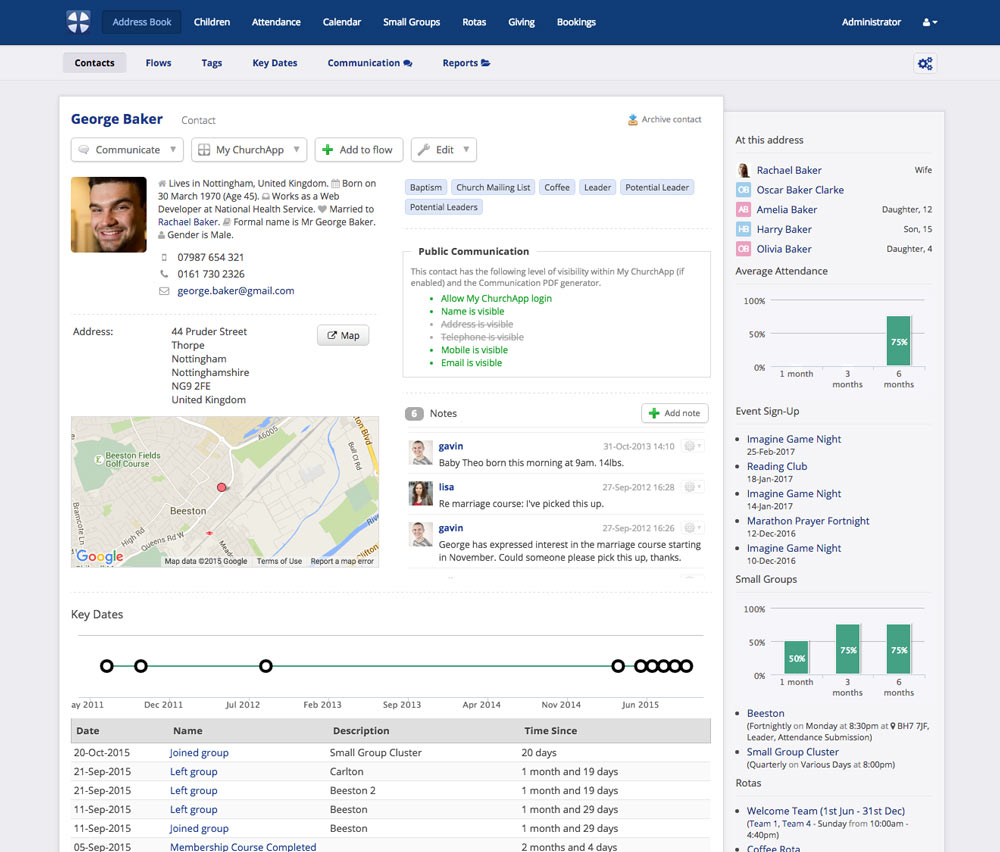Open the ChurchSuite home logo
Image resolution: width=1000 pixels, height=852 pixels.
point(77,21)
